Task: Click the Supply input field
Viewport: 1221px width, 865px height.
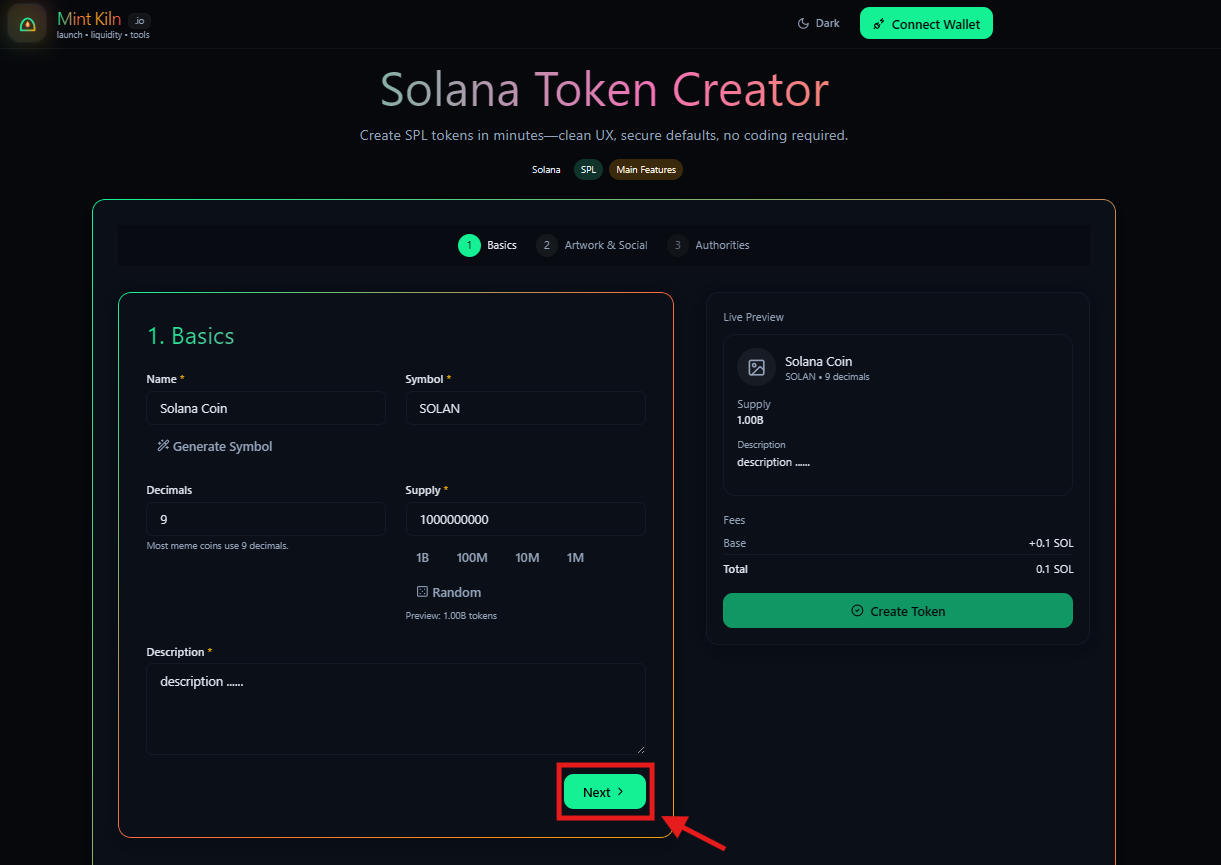Action: click(525, 519)
